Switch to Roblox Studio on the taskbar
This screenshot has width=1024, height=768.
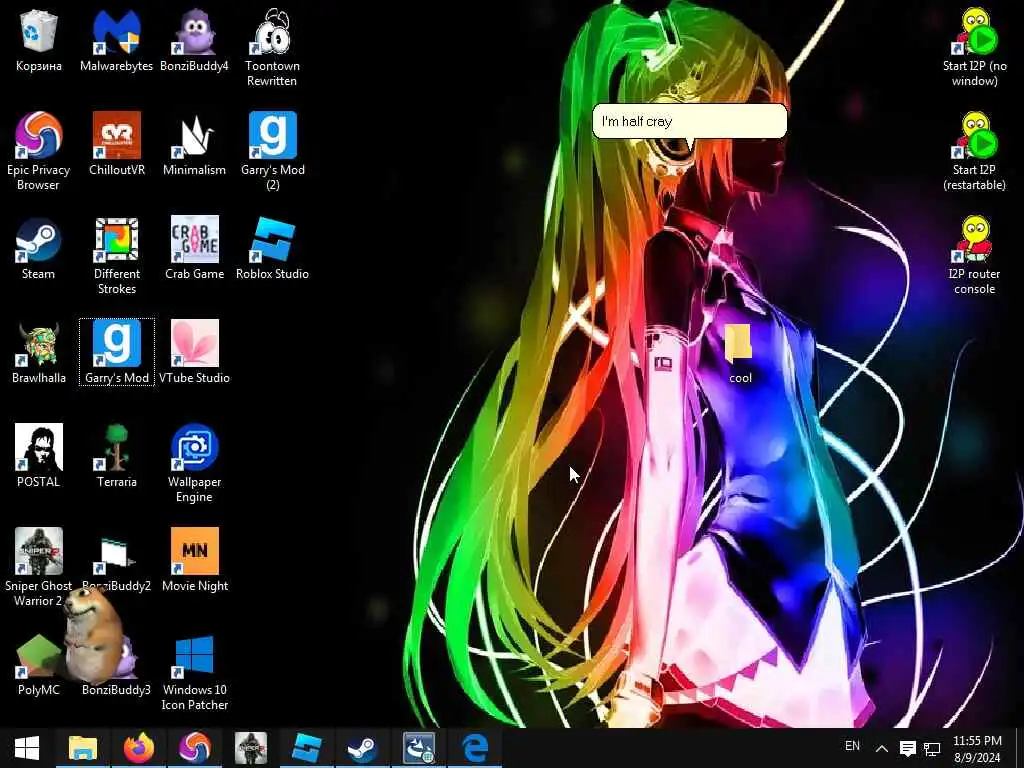[306, 748]
